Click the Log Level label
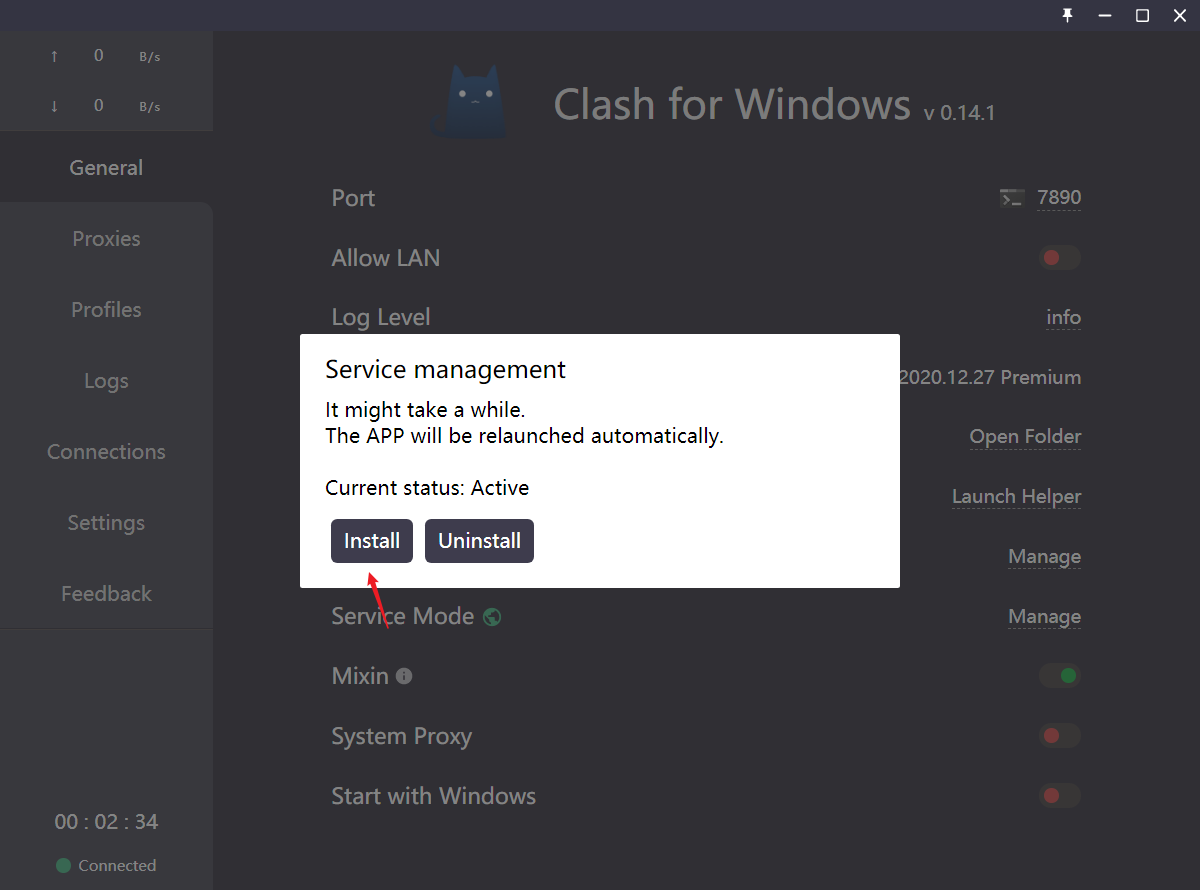 click(381, 318)
